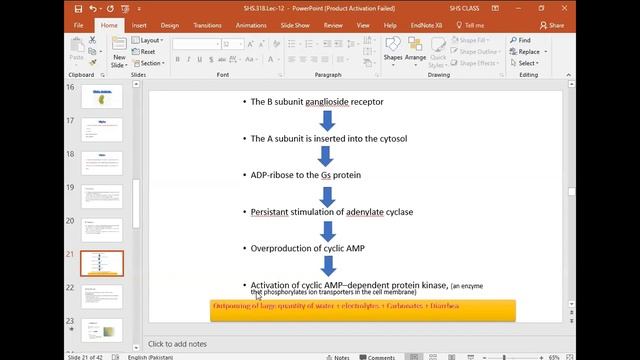Screen dimensions: 640x360
Task: Open the EndNote X8 tab
Action: tap(426, 25)
